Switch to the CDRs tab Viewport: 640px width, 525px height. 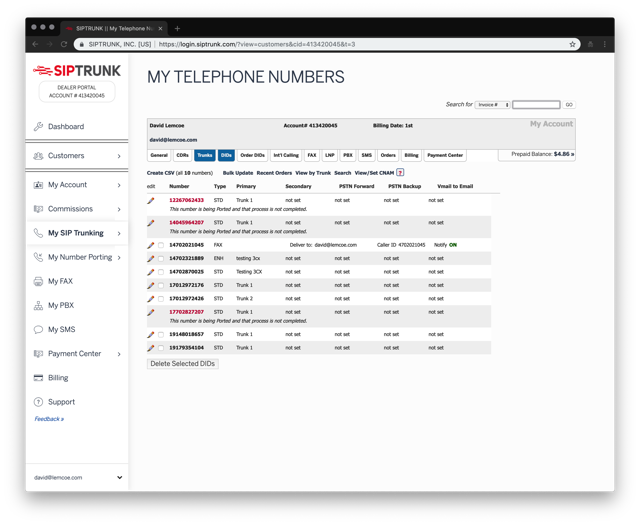[x=182, y=155]
